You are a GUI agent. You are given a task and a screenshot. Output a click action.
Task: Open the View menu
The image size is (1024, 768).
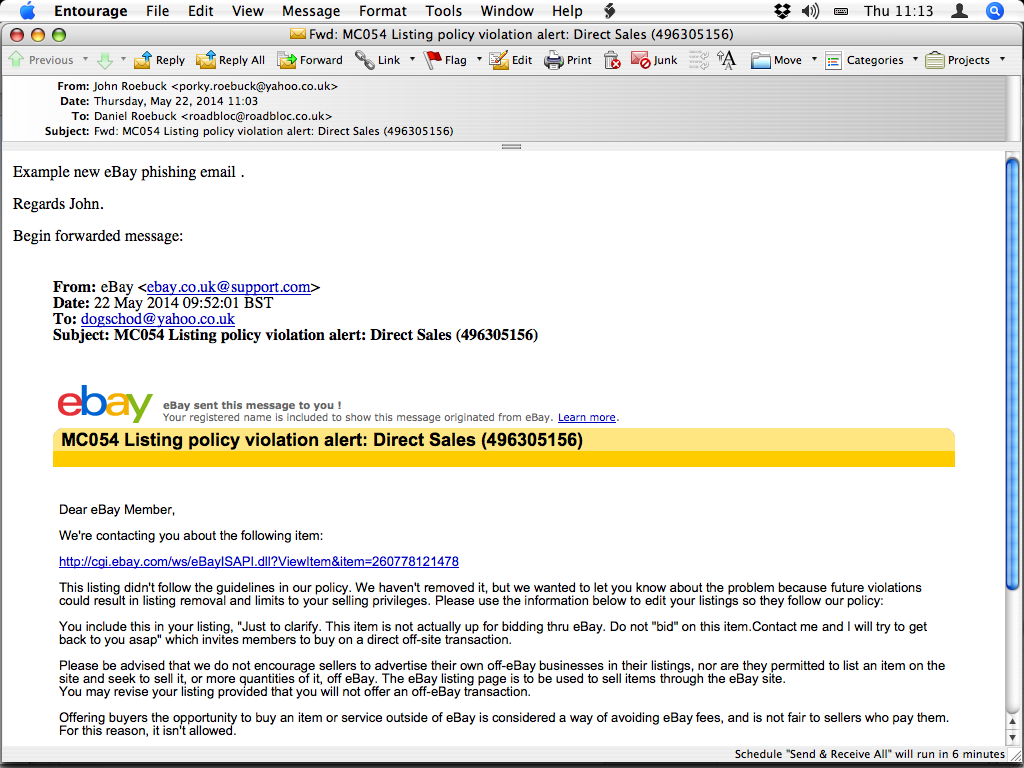pyautogui.click(x=248, y=11)
